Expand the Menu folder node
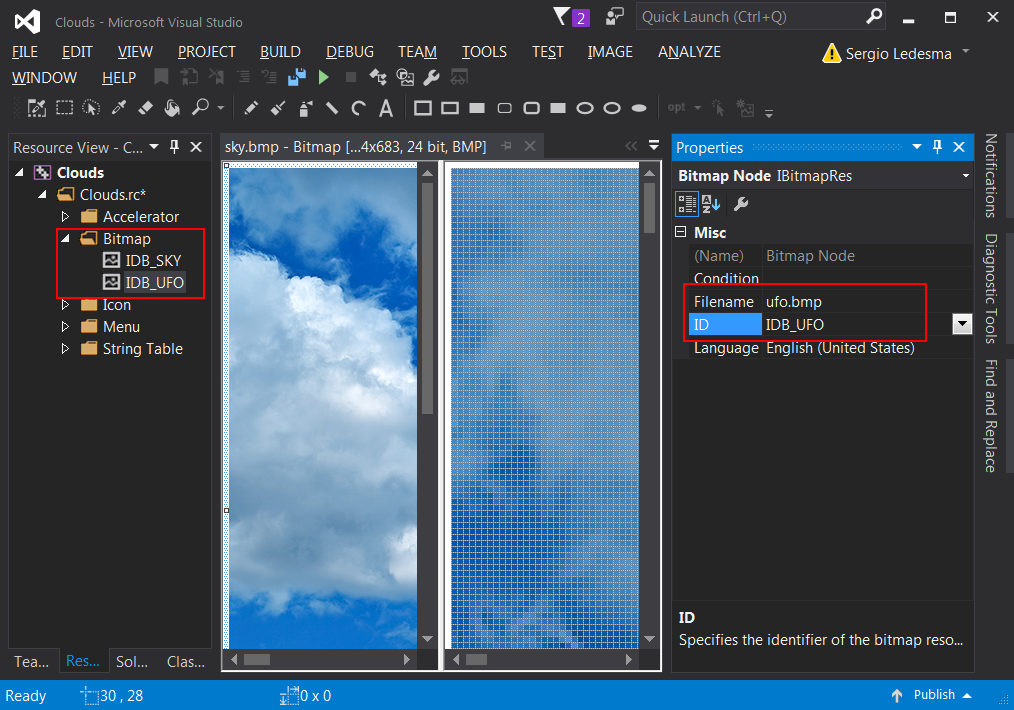The width and height of the screenshot is (1014, 710). click(x=65, y=327)
